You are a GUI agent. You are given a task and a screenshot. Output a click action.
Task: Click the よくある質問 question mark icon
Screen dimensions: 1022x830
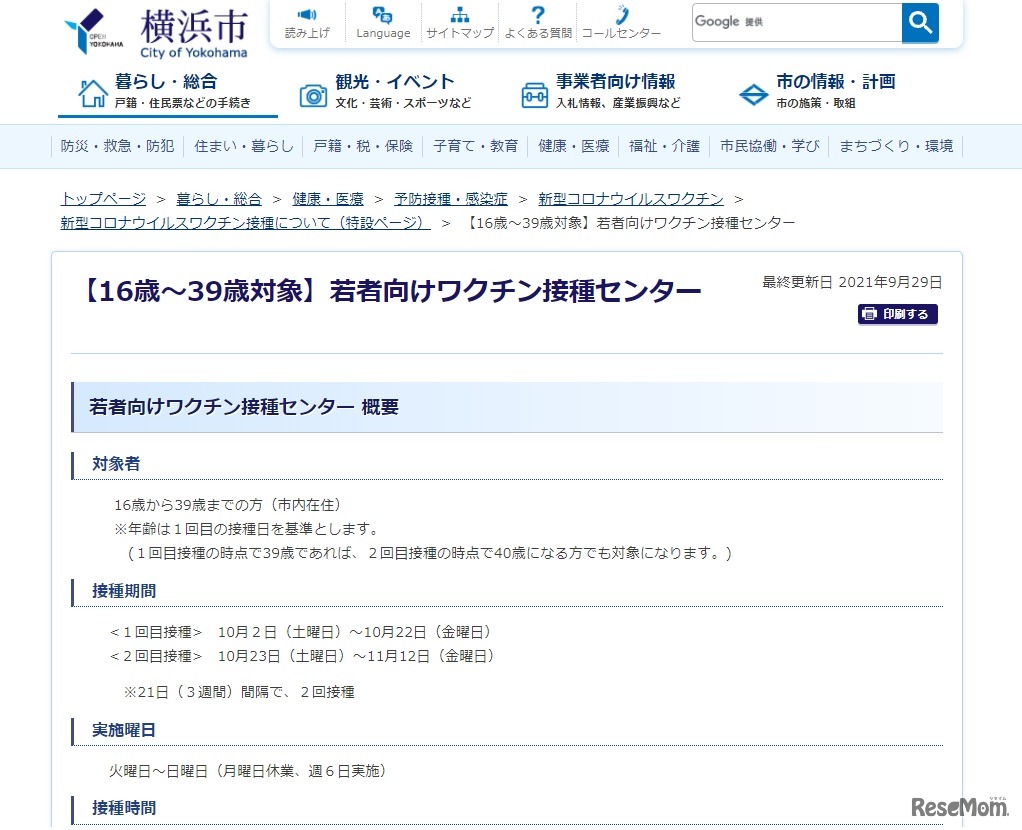click(x=538, y=16)
